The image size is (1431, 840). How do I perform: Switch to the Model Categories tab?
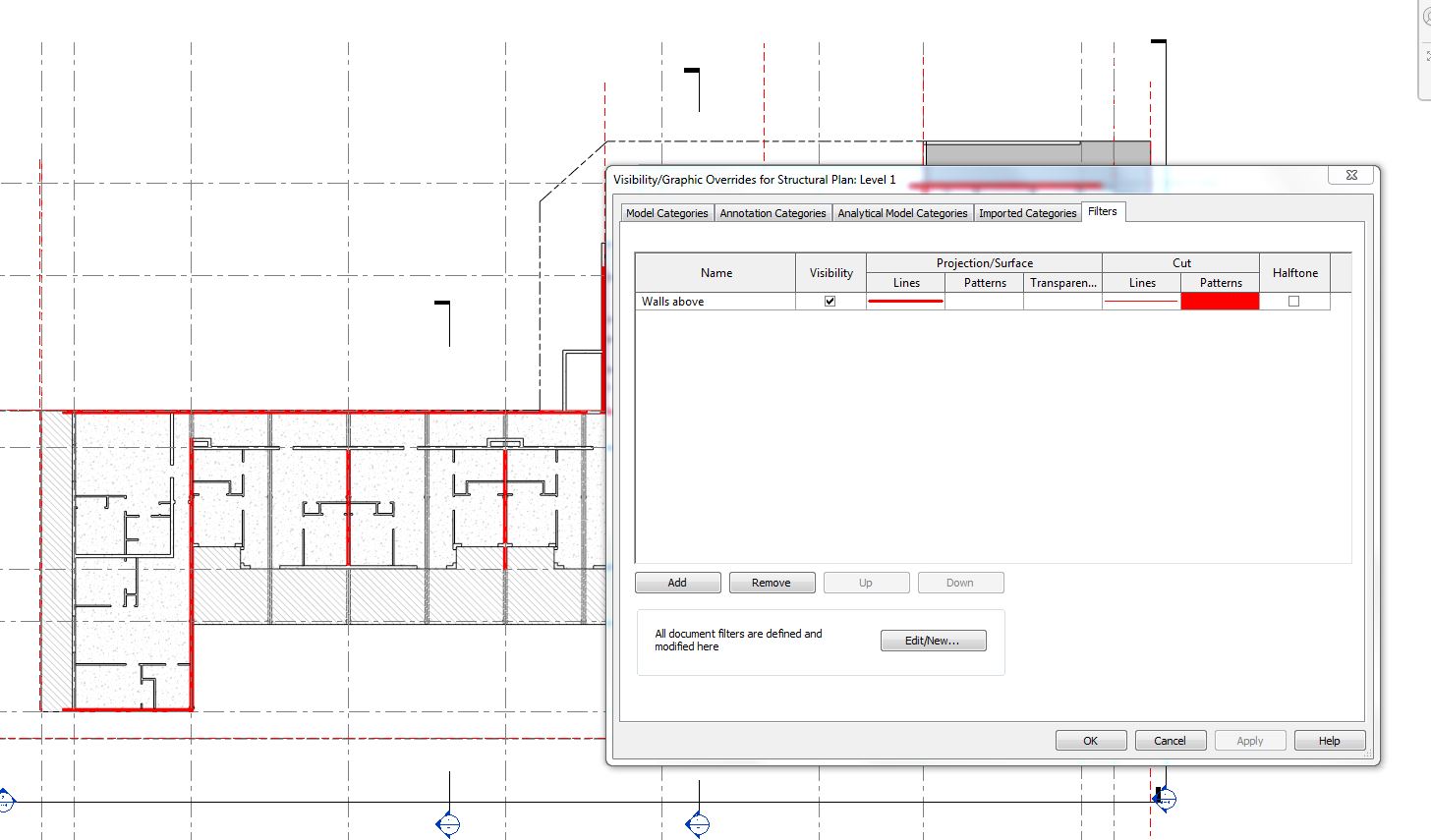click(x=666, y=213)
